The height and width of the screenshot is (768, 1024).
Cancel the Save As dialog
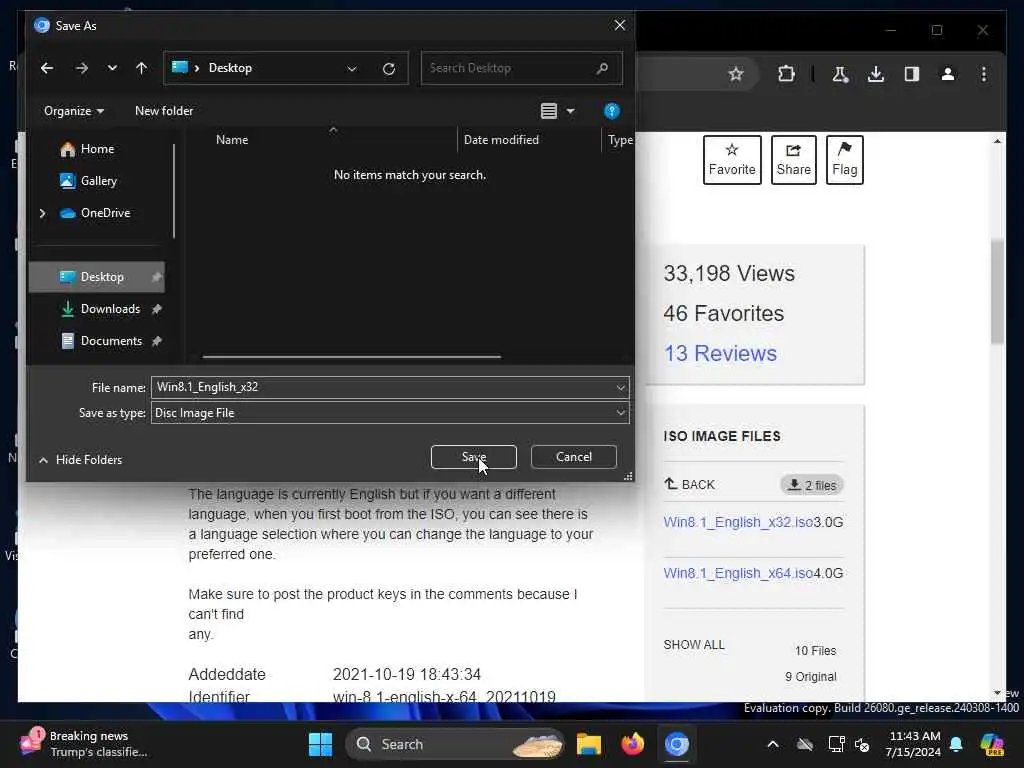573,457
